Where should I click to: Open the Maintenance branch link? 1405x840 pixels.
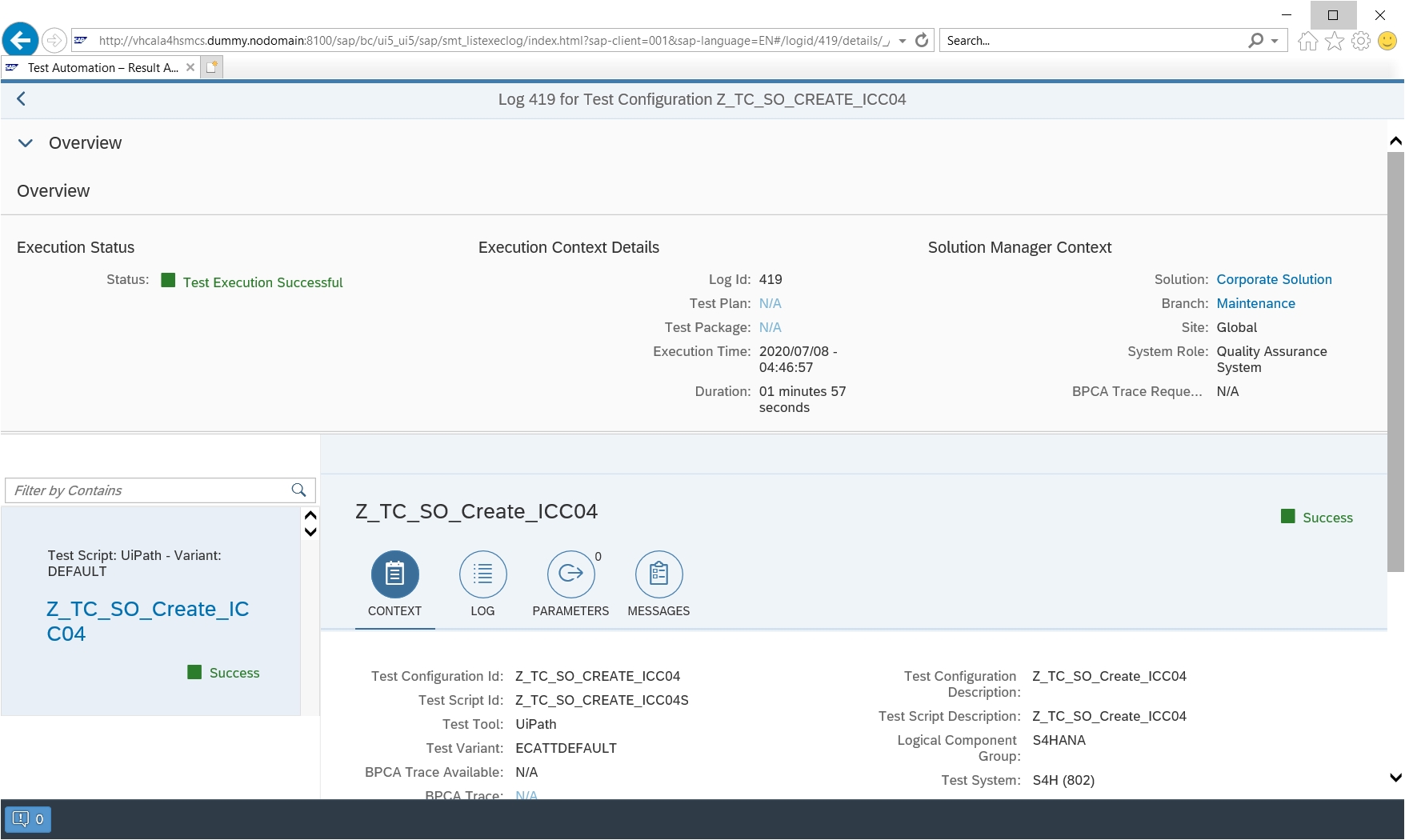pos(1255,303)
